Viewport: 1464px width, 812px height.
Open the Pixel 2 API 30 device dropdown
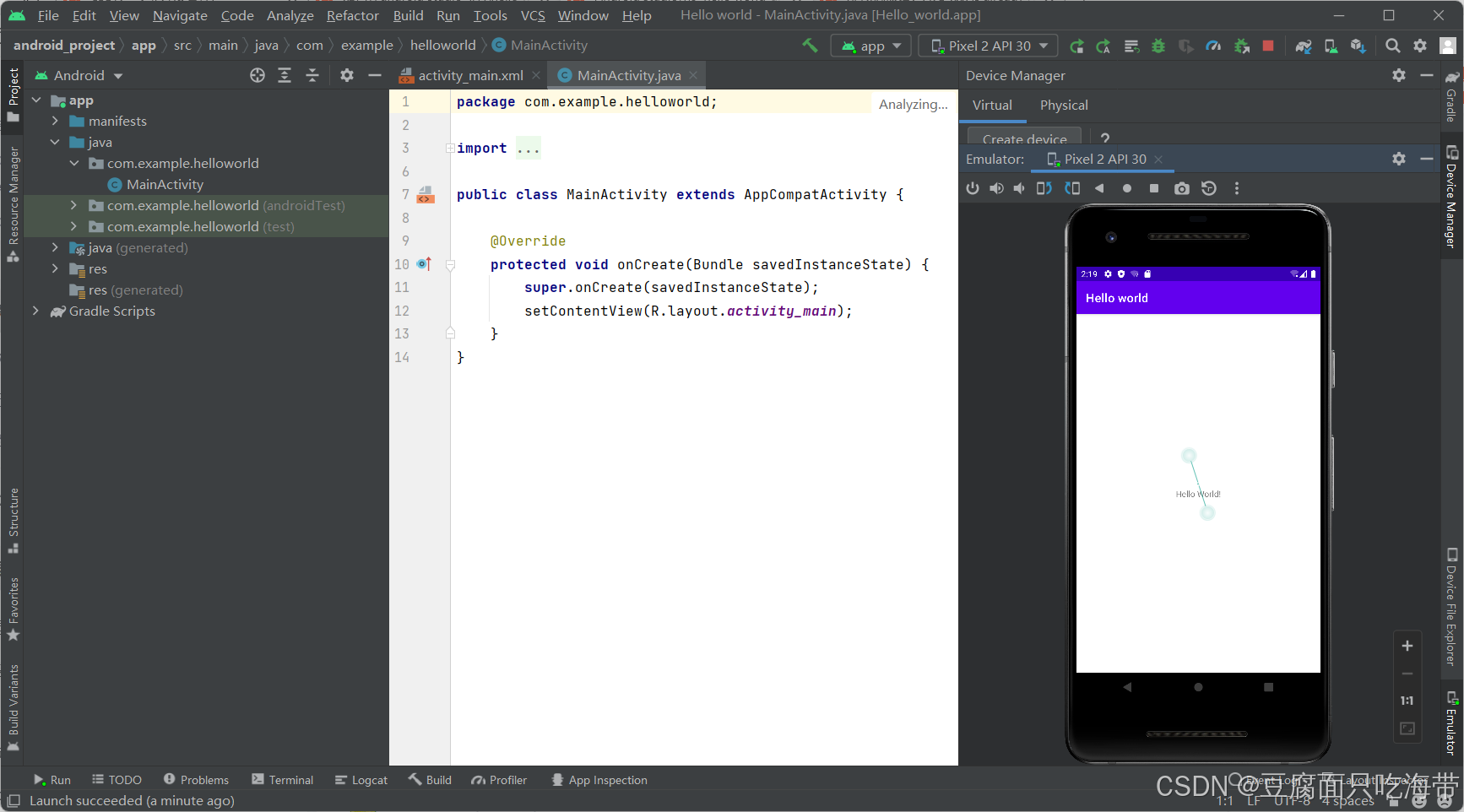988,46
